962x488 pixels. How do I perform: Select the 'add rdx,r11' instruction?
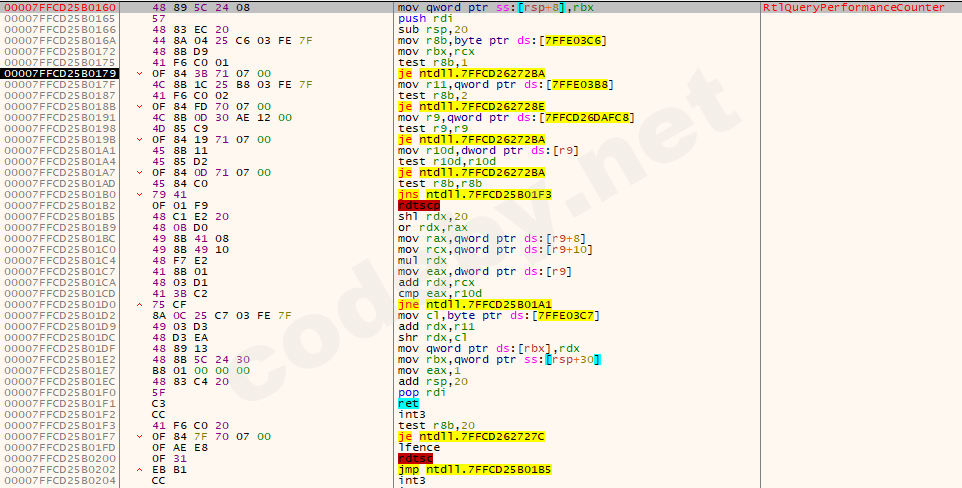tap(436, 328)
